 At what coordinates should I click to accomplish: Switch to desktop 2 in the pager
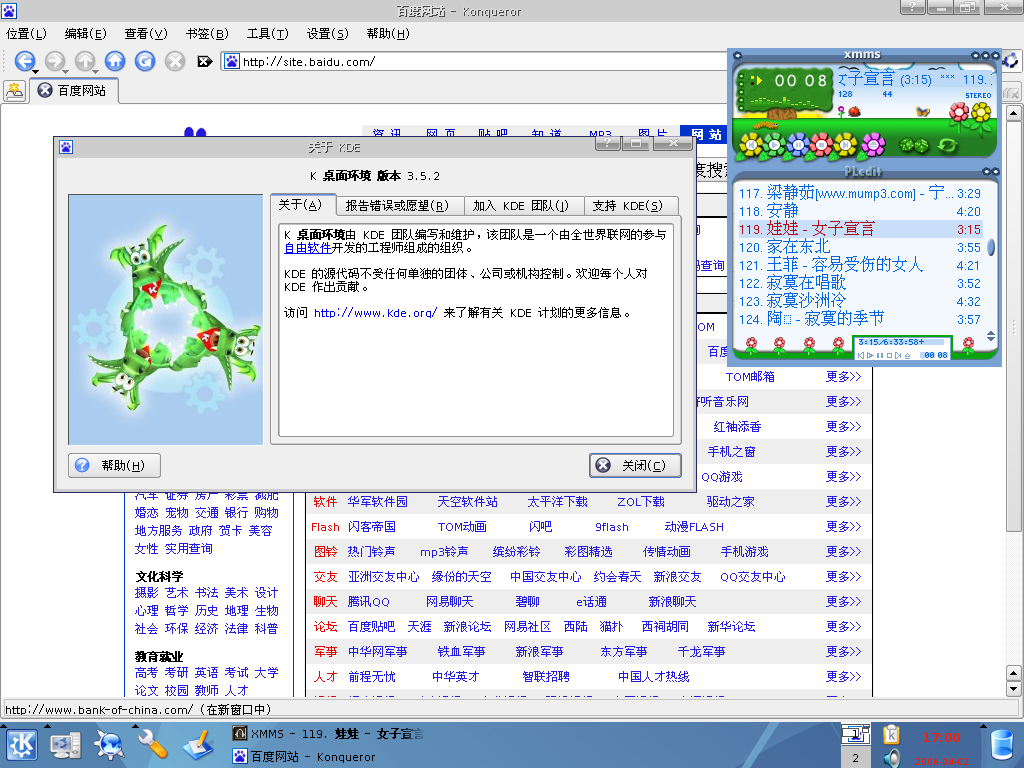pyautogui.click(x=856, y=758)
